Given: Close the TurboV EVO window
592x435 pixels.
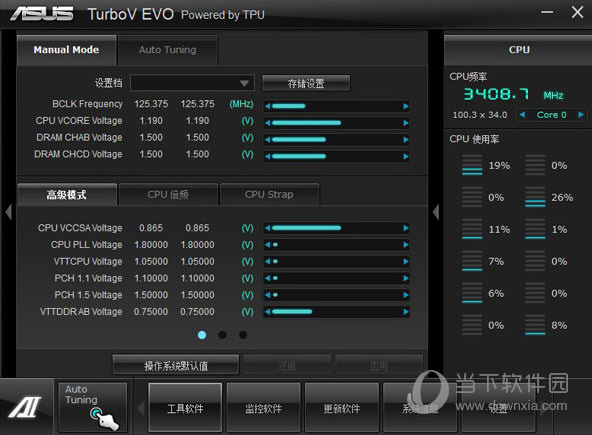Looking at the screenshot, I should 577,12.
